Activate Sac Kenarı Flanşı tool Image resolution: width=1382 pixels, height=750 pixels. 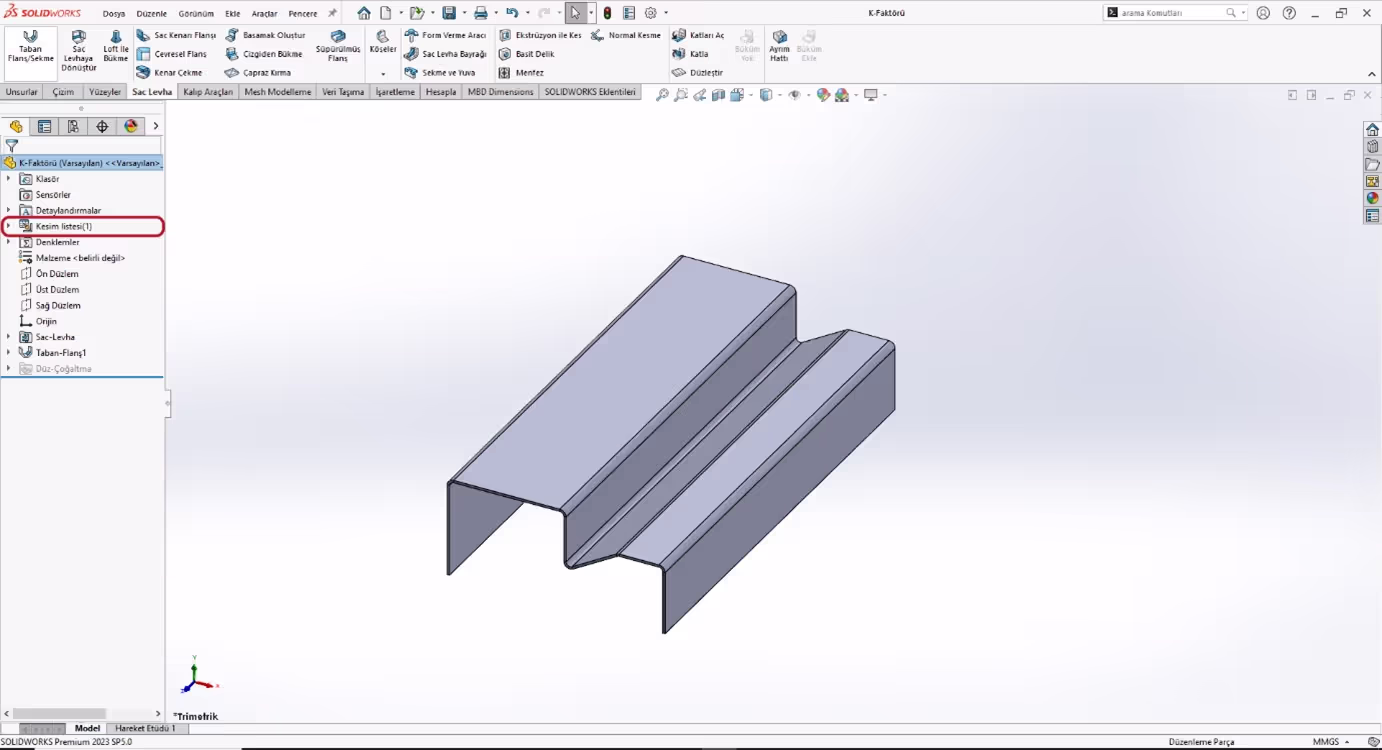176,35
